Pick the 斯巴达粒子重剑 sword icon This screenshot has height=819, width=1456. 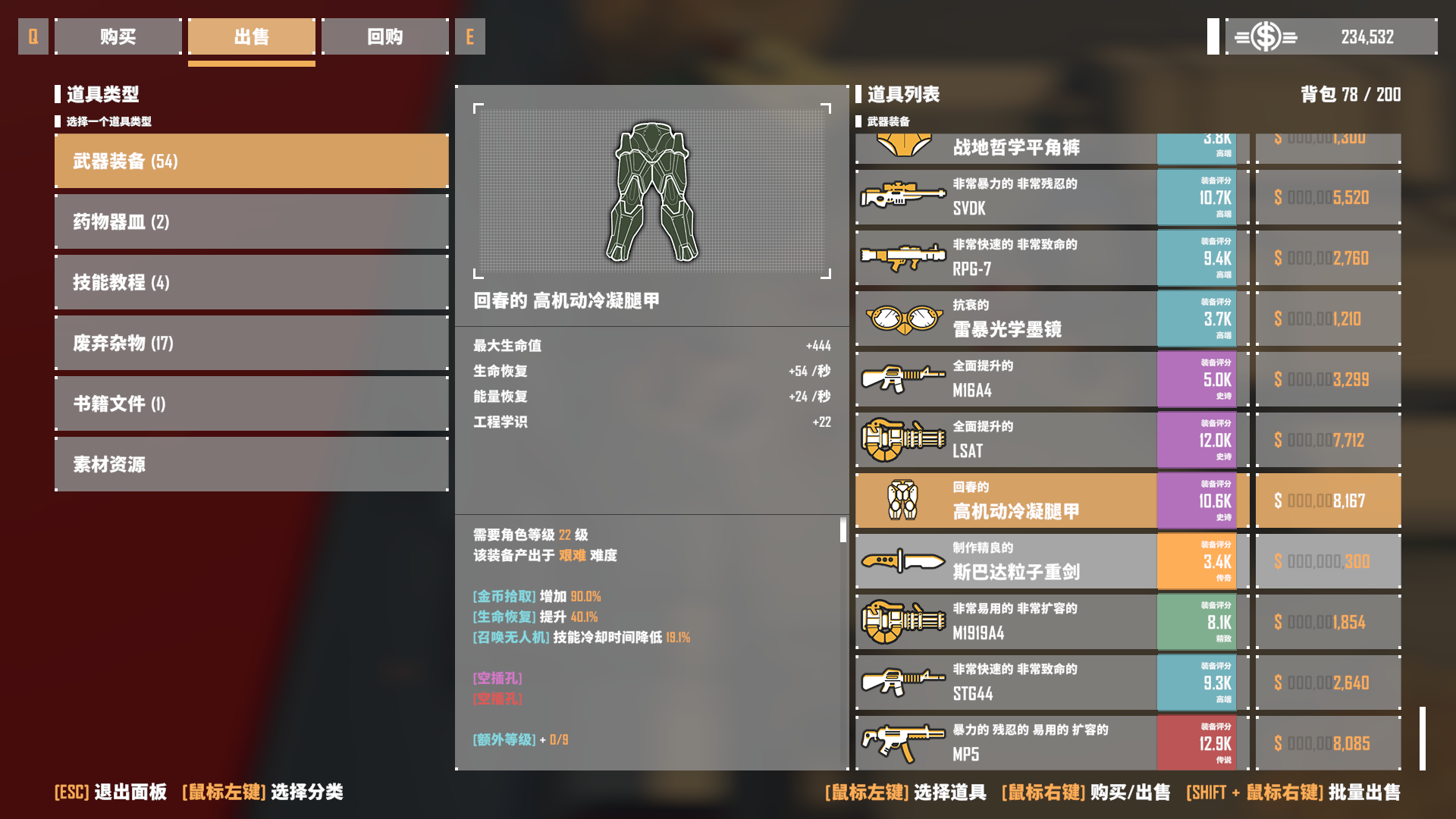tap(902, 561)
